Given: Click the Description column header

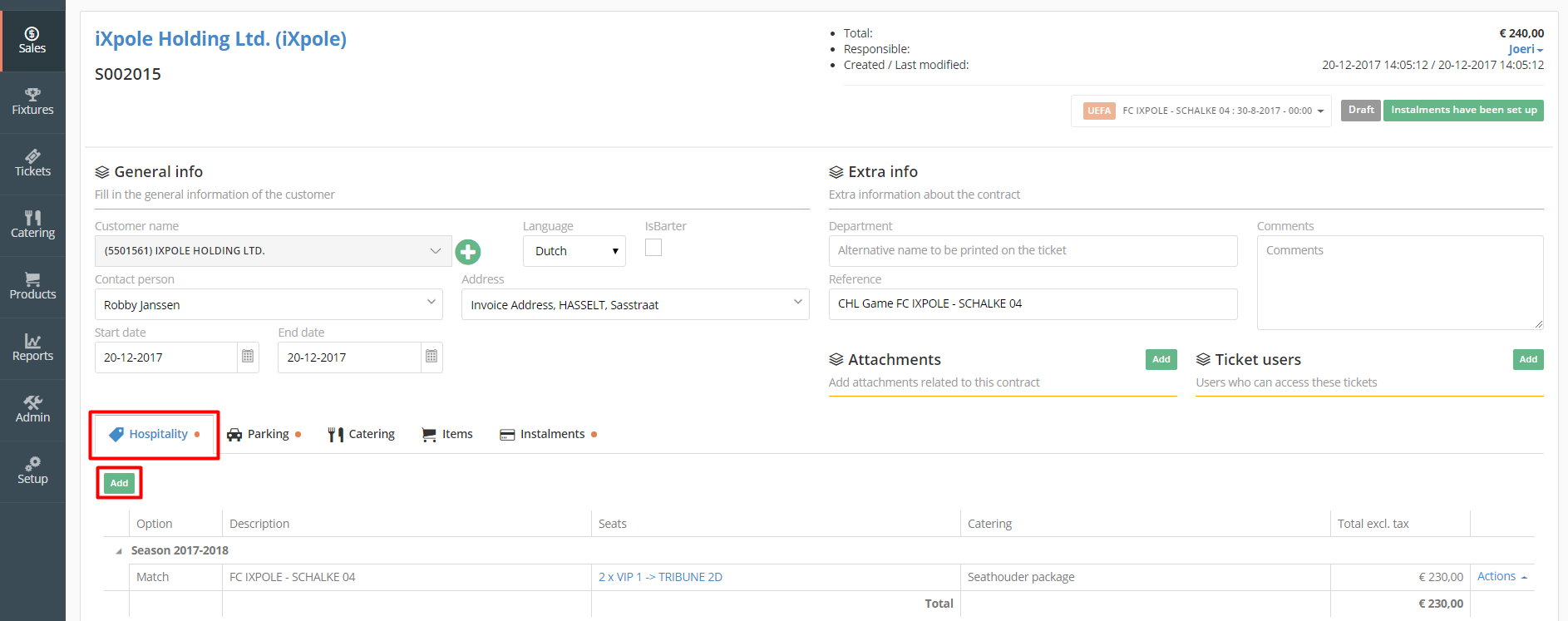Looking at the screenshot, I should tap(407, 524).
